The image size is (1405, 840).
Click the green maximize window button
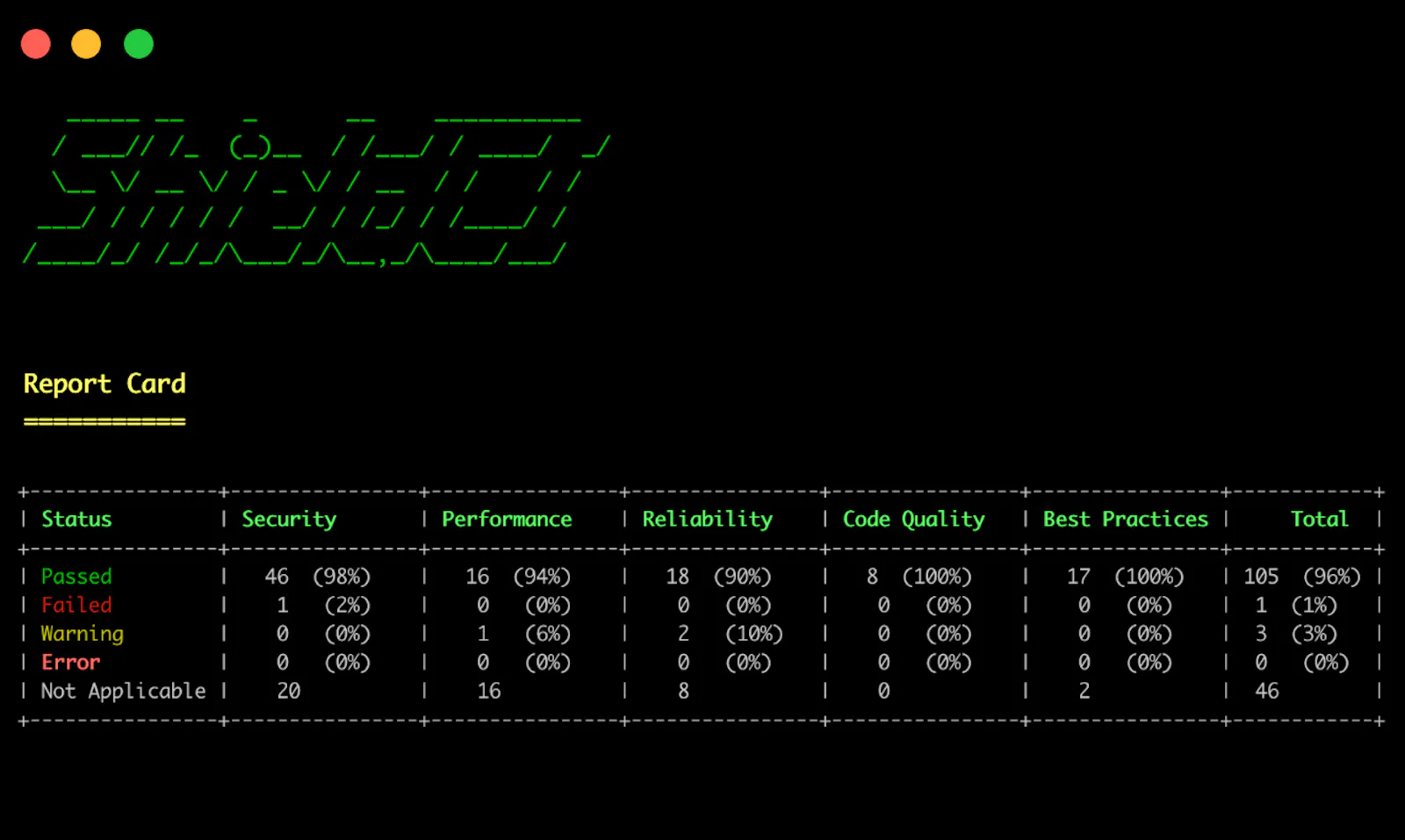pyautogui.click(x=139, y=44)
